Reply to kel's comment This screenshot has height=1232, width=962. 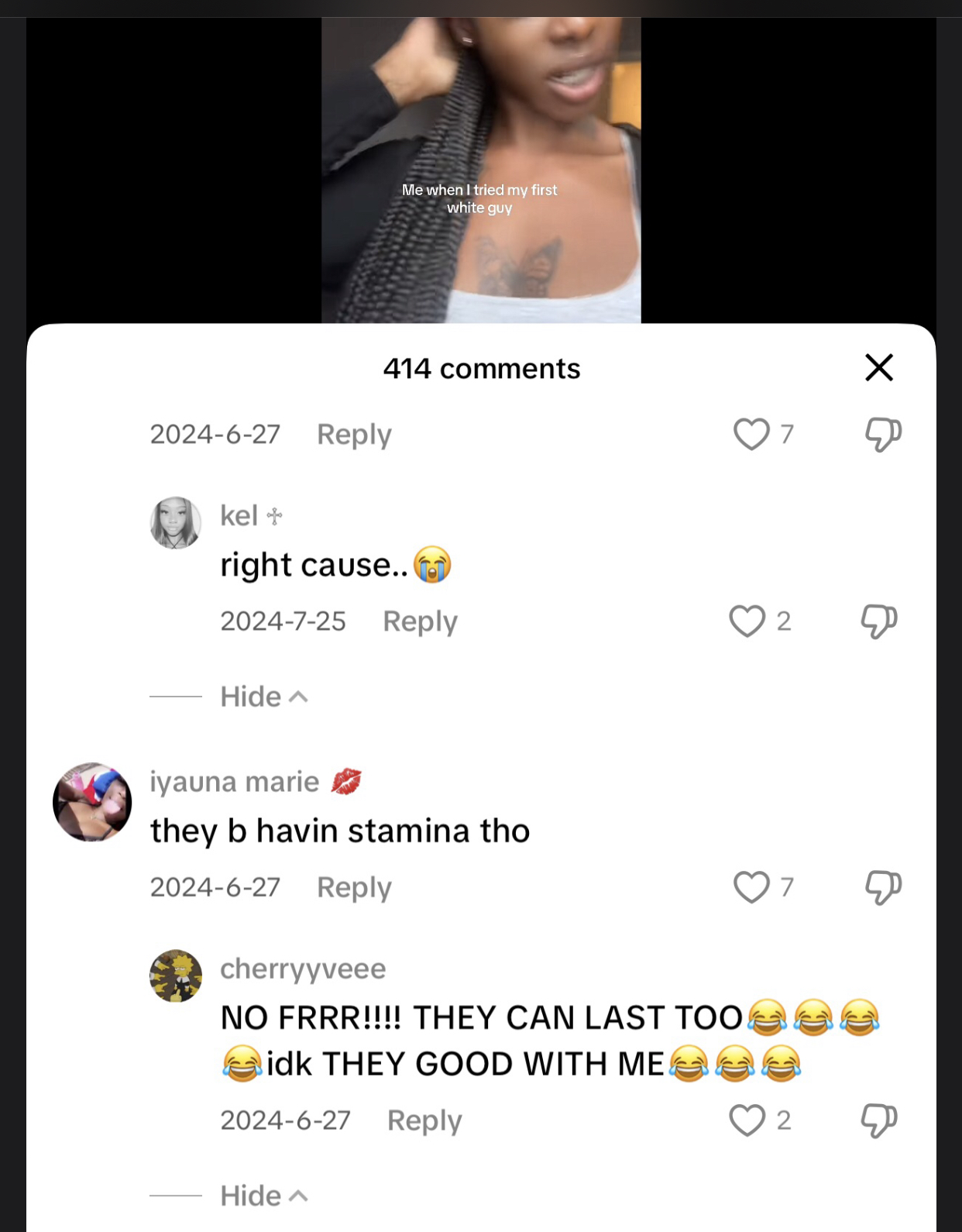pyautogui.click(x=420, y=621)
